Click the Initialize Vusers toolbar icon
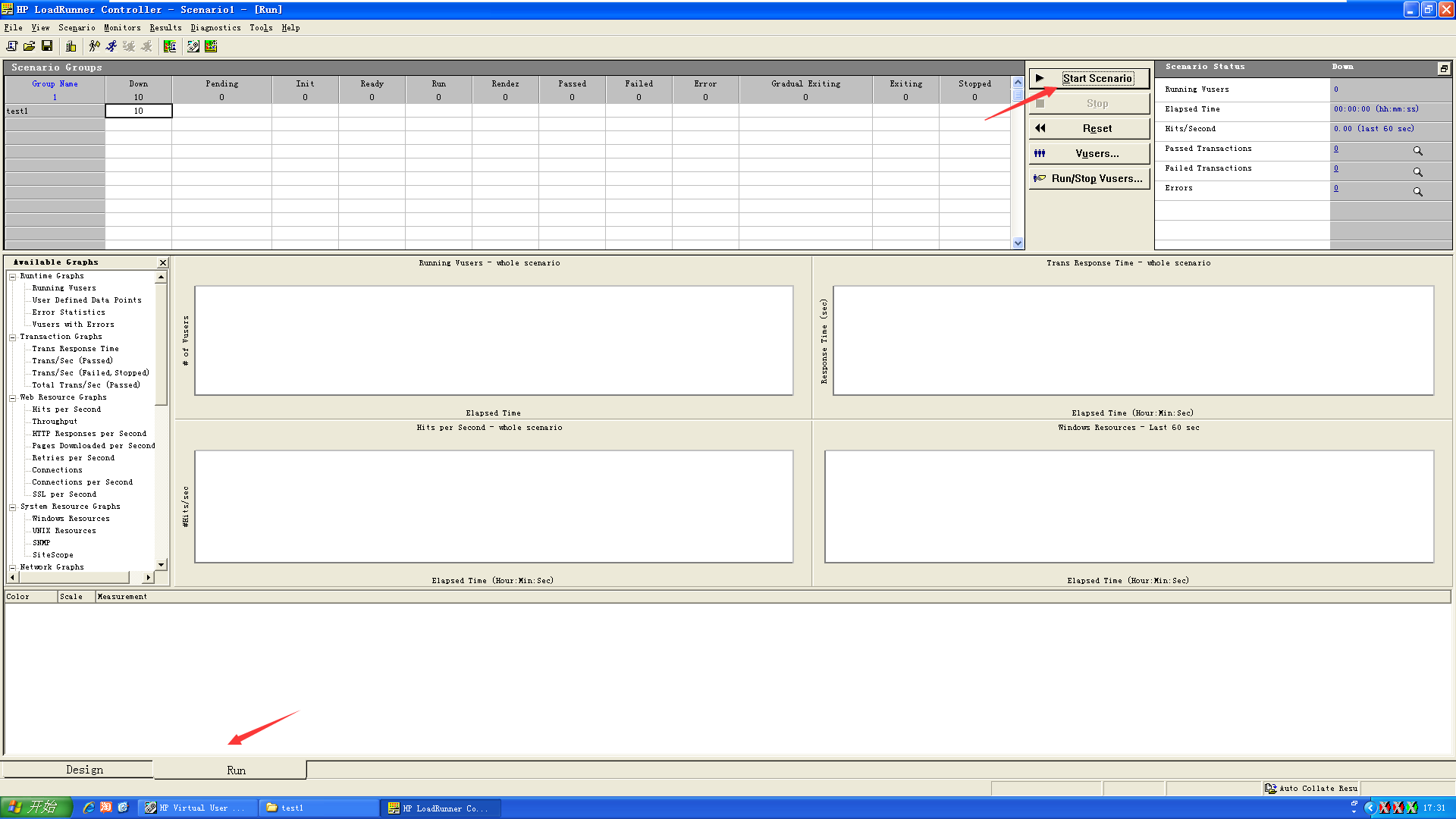 tap(94, 46)
